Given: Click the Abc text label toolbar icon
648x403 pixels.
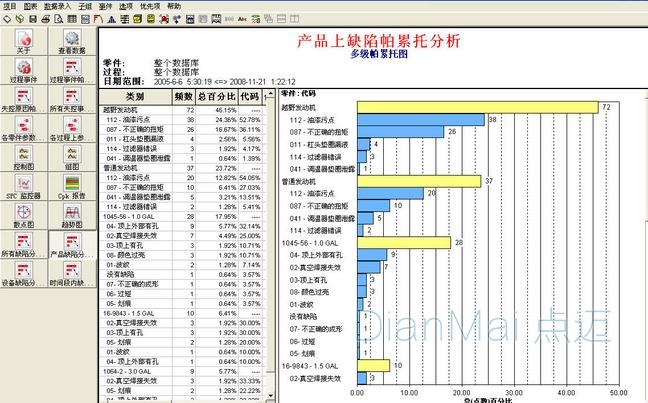Looking at the screenshot, I should click(242, 19).
